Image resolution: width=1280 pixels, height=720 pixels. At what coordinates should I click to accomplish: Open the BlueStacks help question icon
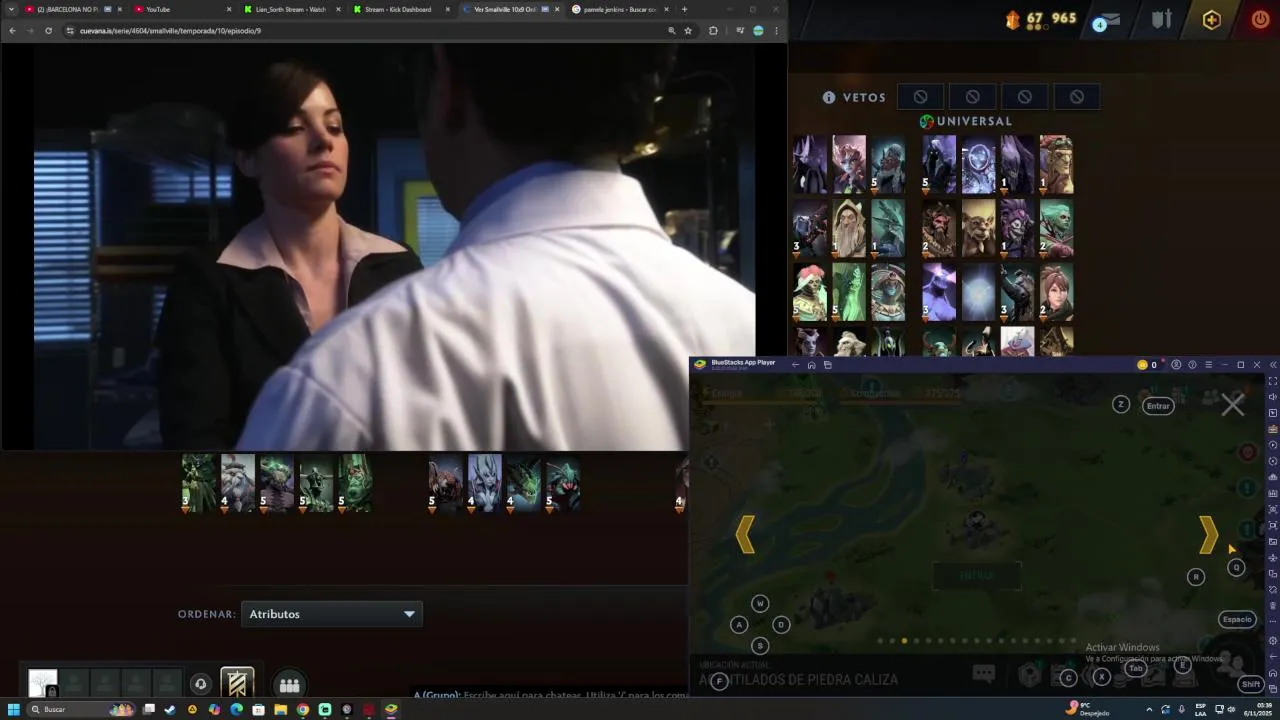1192,365
